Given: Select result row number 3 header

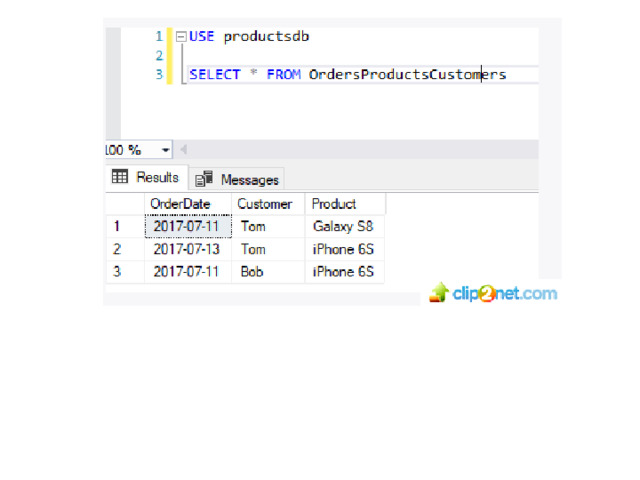Looking at the screenshot, I should pyautogui.click(x=118, y=271).
